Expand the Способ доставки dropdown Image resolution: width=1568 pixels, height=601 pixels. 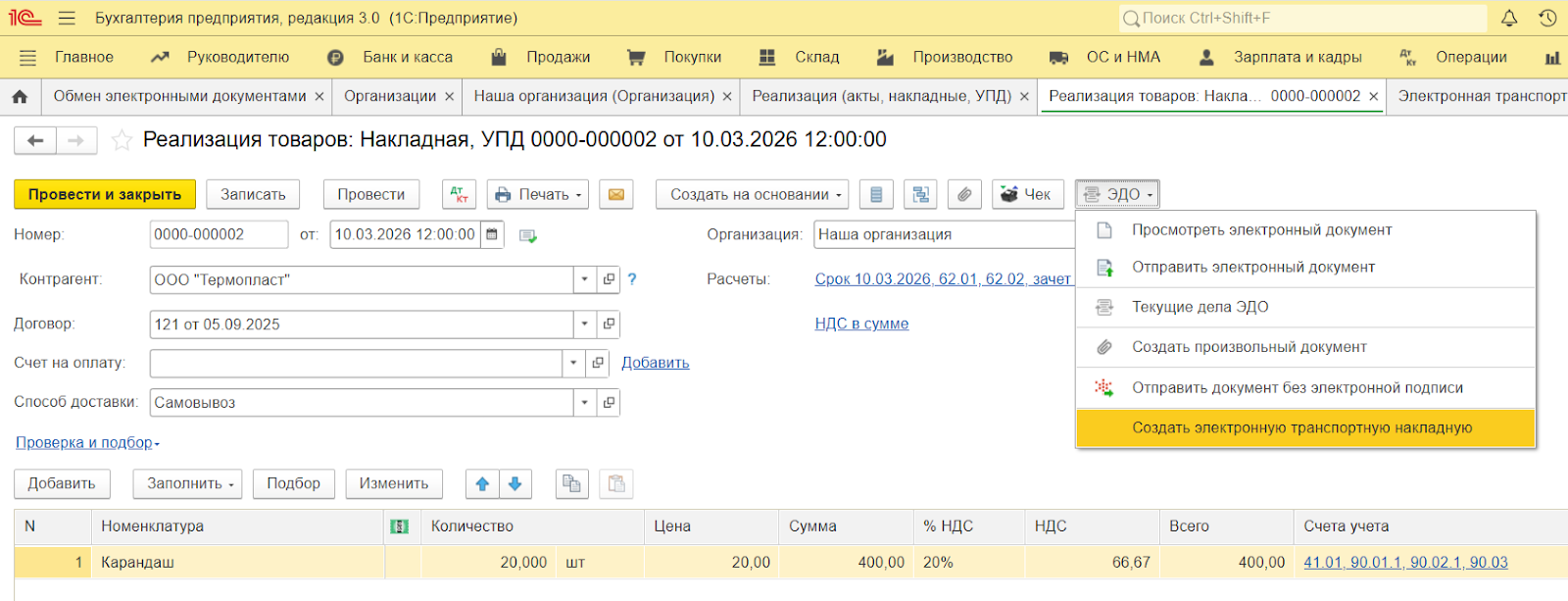(584, 402)
